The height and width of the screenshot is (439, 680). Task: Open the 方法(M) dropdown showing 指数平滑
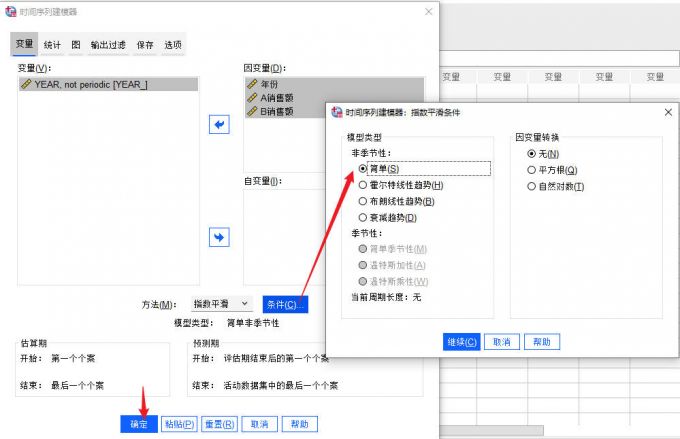pyautogui.click(x=221, y=304)
